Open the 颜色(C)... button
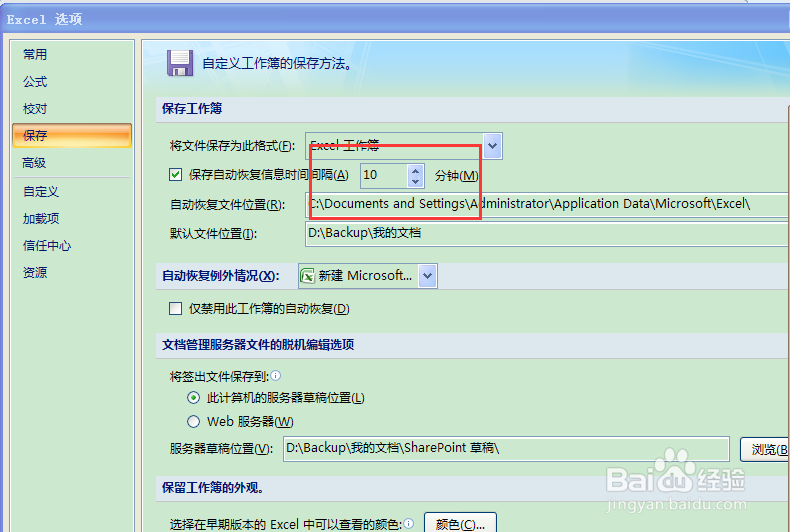Screen dimensions: 790x532 460,524
